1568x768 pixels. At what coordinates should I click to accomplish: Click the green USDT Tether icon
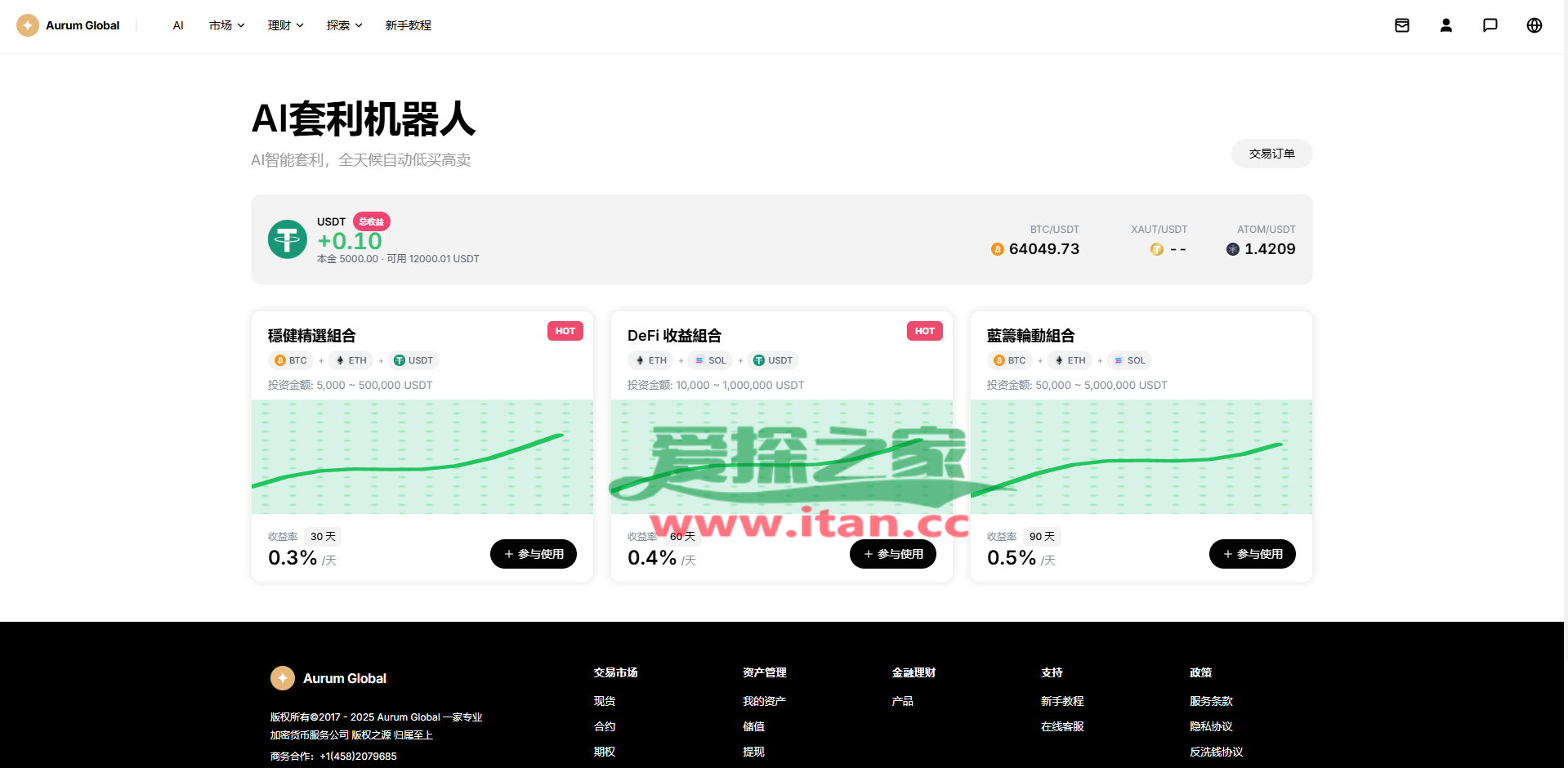[x=288, y=239]
